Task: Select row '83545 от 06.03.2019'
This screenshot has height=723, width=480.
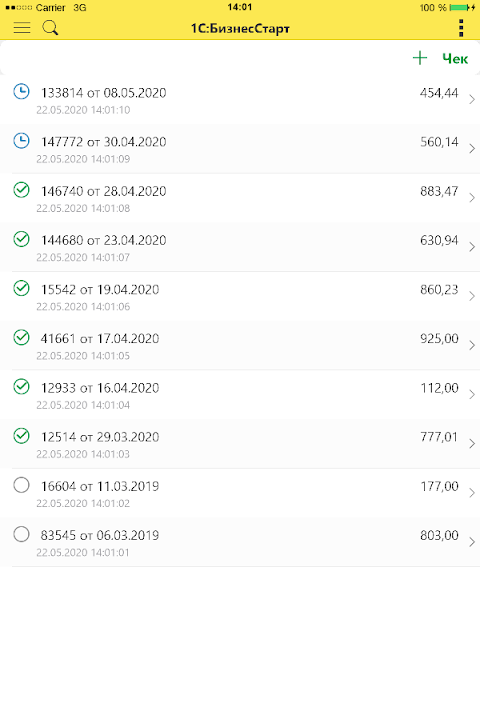Action: (x=240, y=542)
